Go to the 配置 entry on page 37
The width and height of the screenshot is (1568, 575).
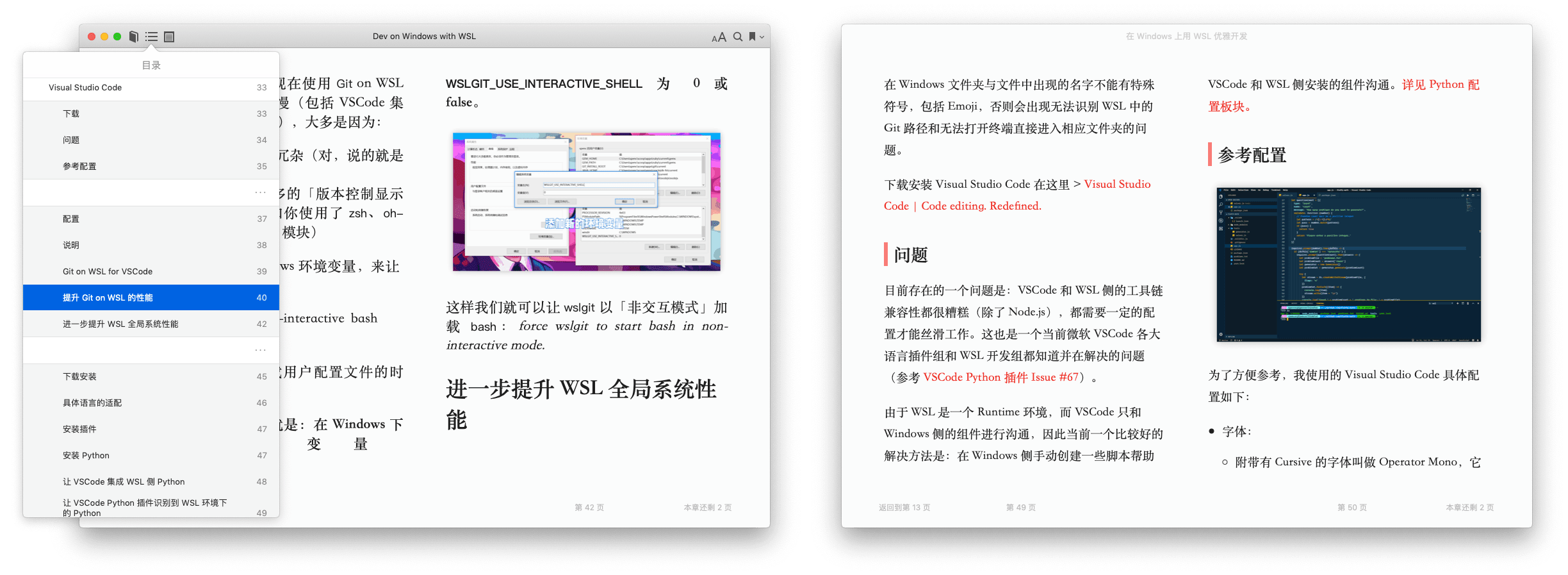(x=151, y=219)
